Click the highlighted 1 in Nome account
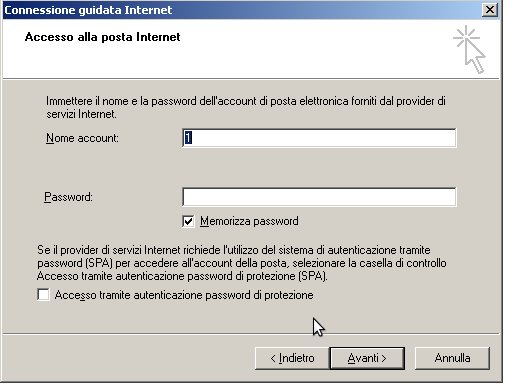The width and height of the screenshot is (506, 387). 188,138
